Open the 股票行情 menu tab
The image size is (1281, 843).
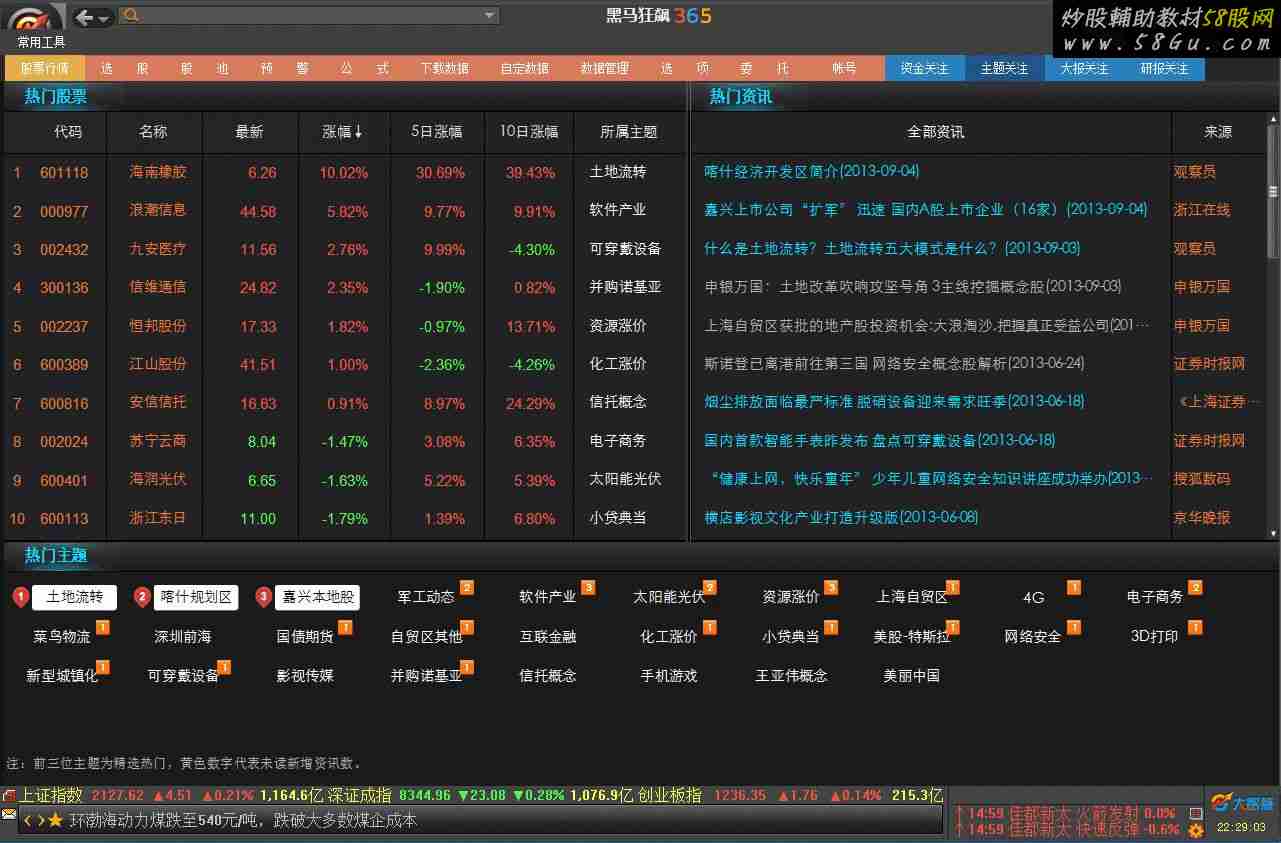44,68
